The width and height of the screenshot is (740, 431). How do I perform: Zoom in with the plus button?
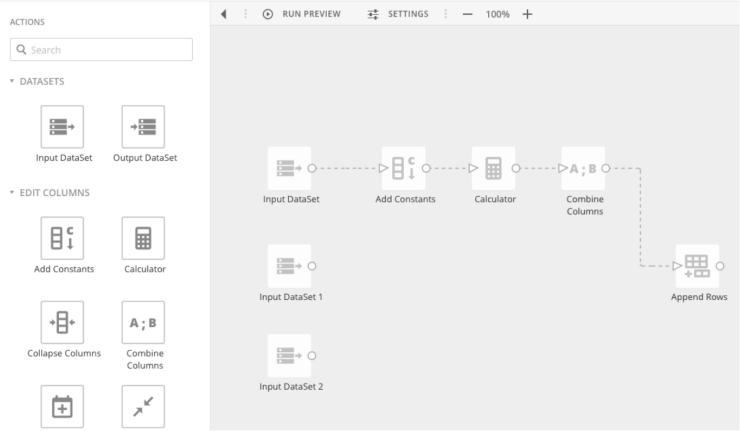[528, 14]
